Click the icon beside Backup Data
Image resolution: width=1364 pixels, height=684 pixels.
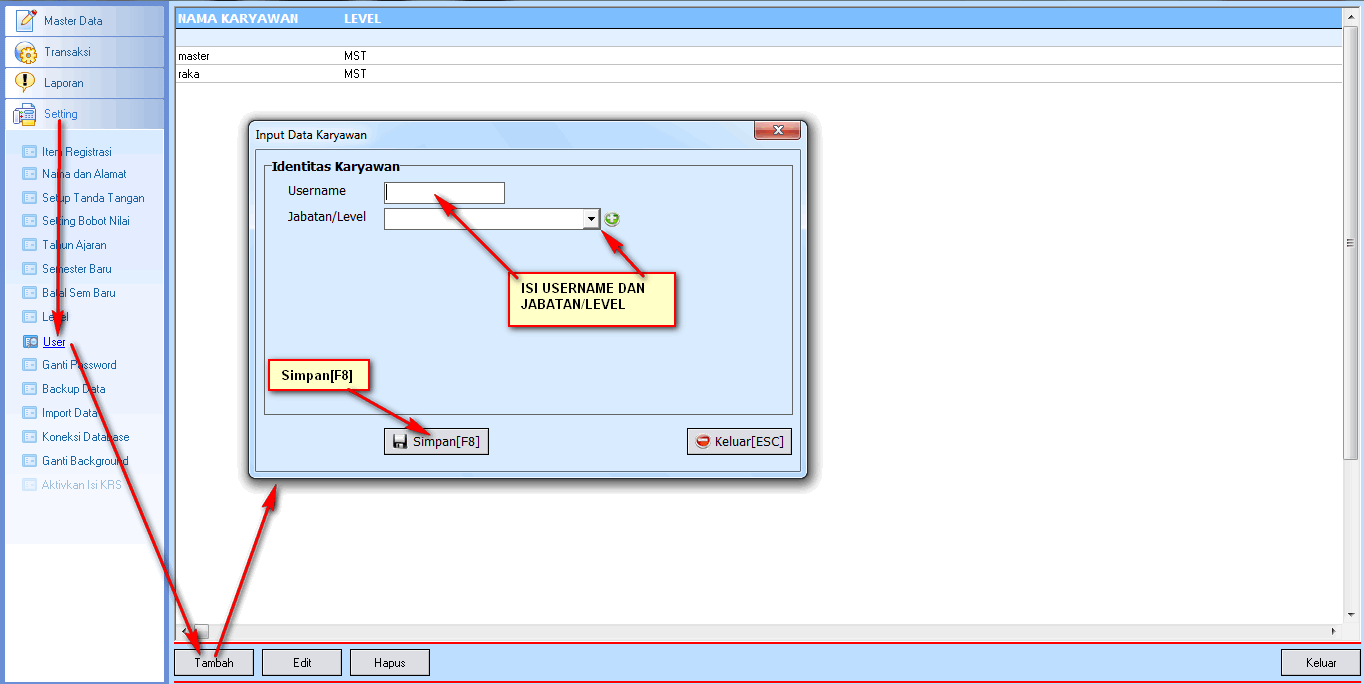30,389
